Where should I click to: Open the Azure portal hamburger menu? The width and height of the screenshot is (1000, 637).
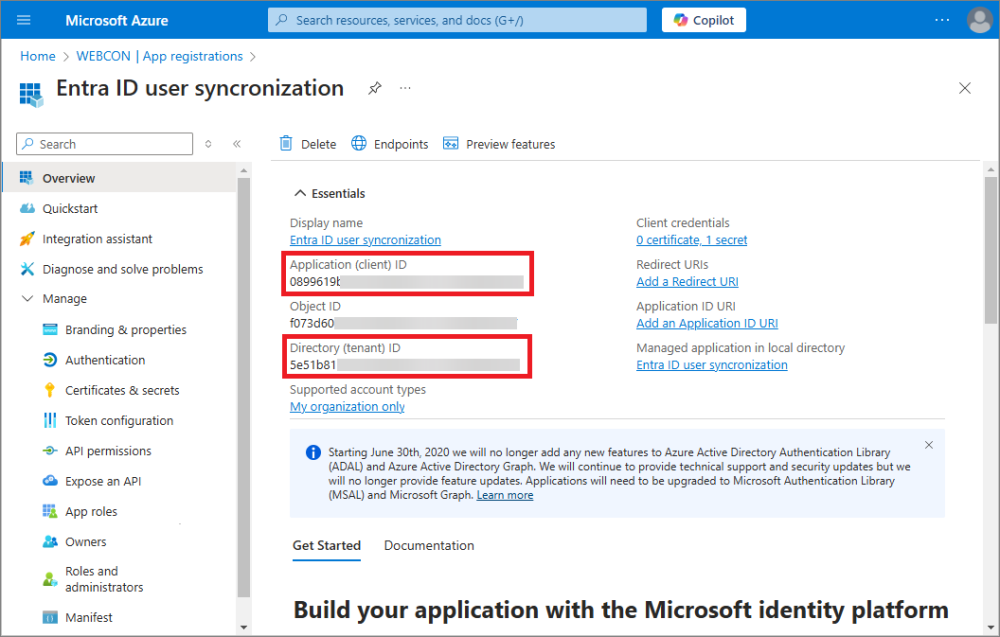(24, 20)
